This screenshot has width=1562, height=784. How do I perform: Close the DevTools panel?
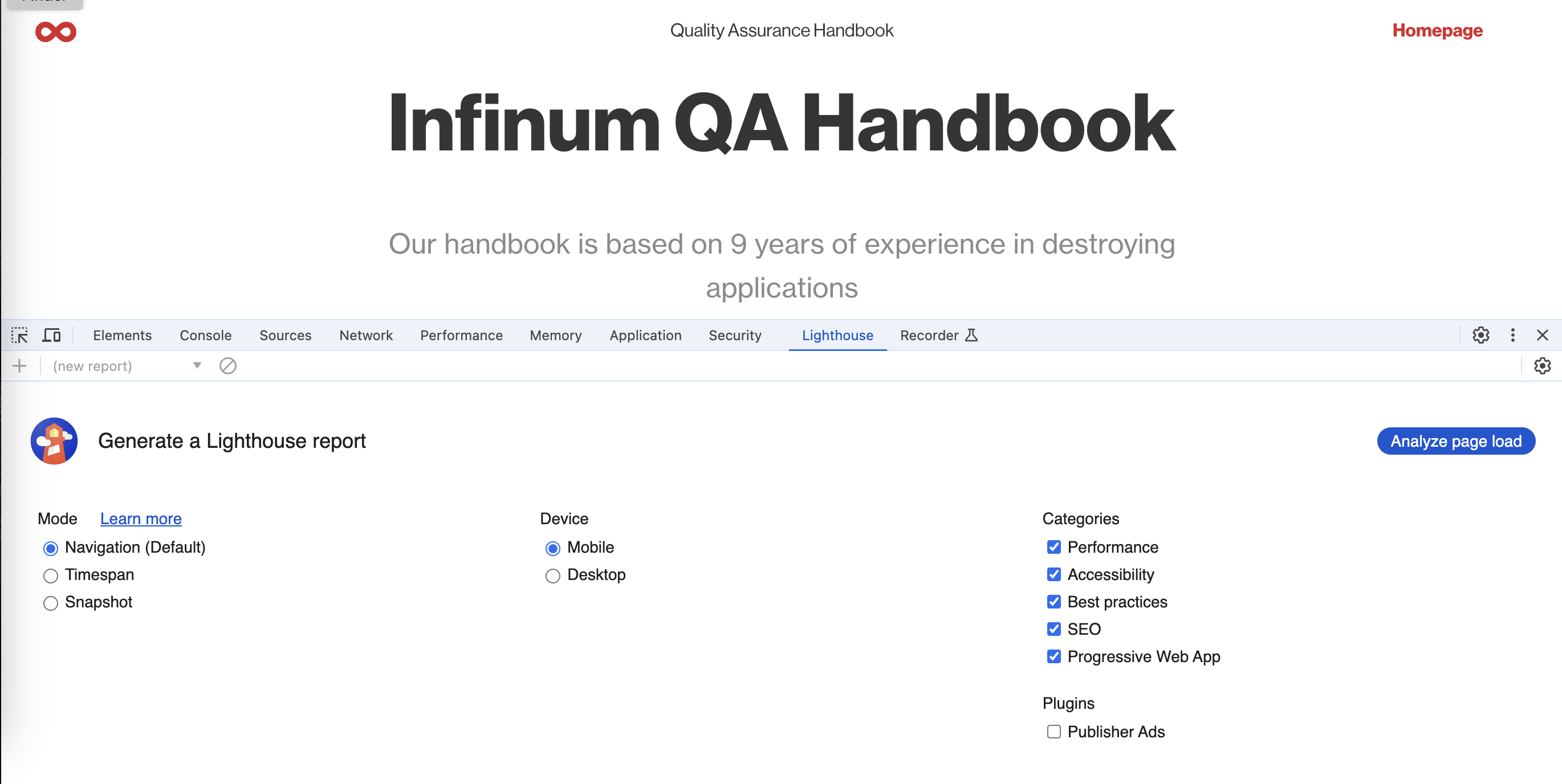[x=1543, y=335]
